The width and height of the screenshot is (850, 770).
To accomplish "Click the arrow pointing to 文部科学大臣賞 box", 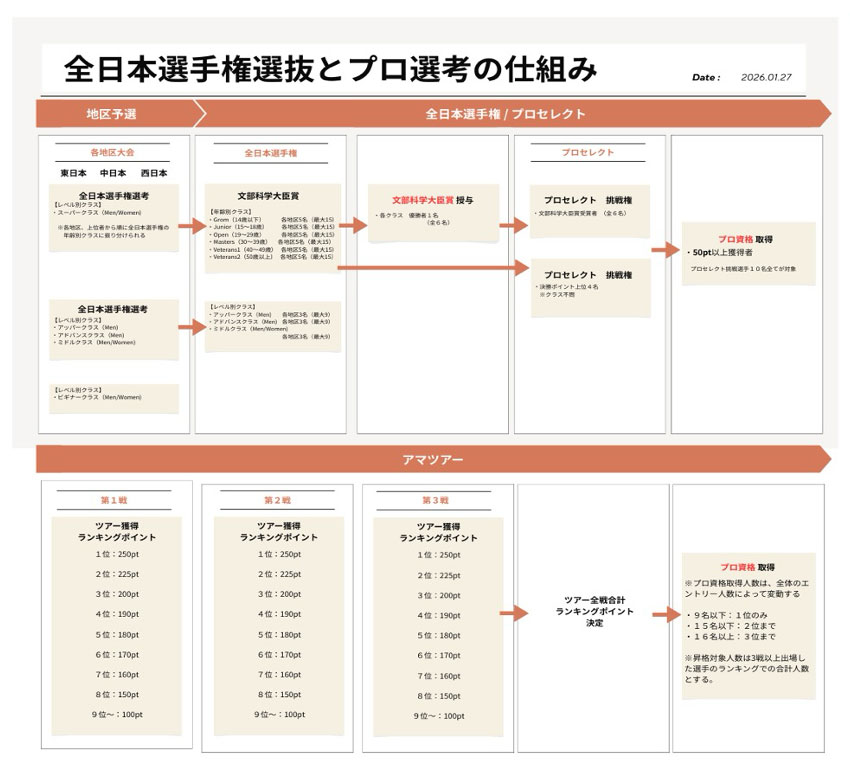I will [191, 225].
